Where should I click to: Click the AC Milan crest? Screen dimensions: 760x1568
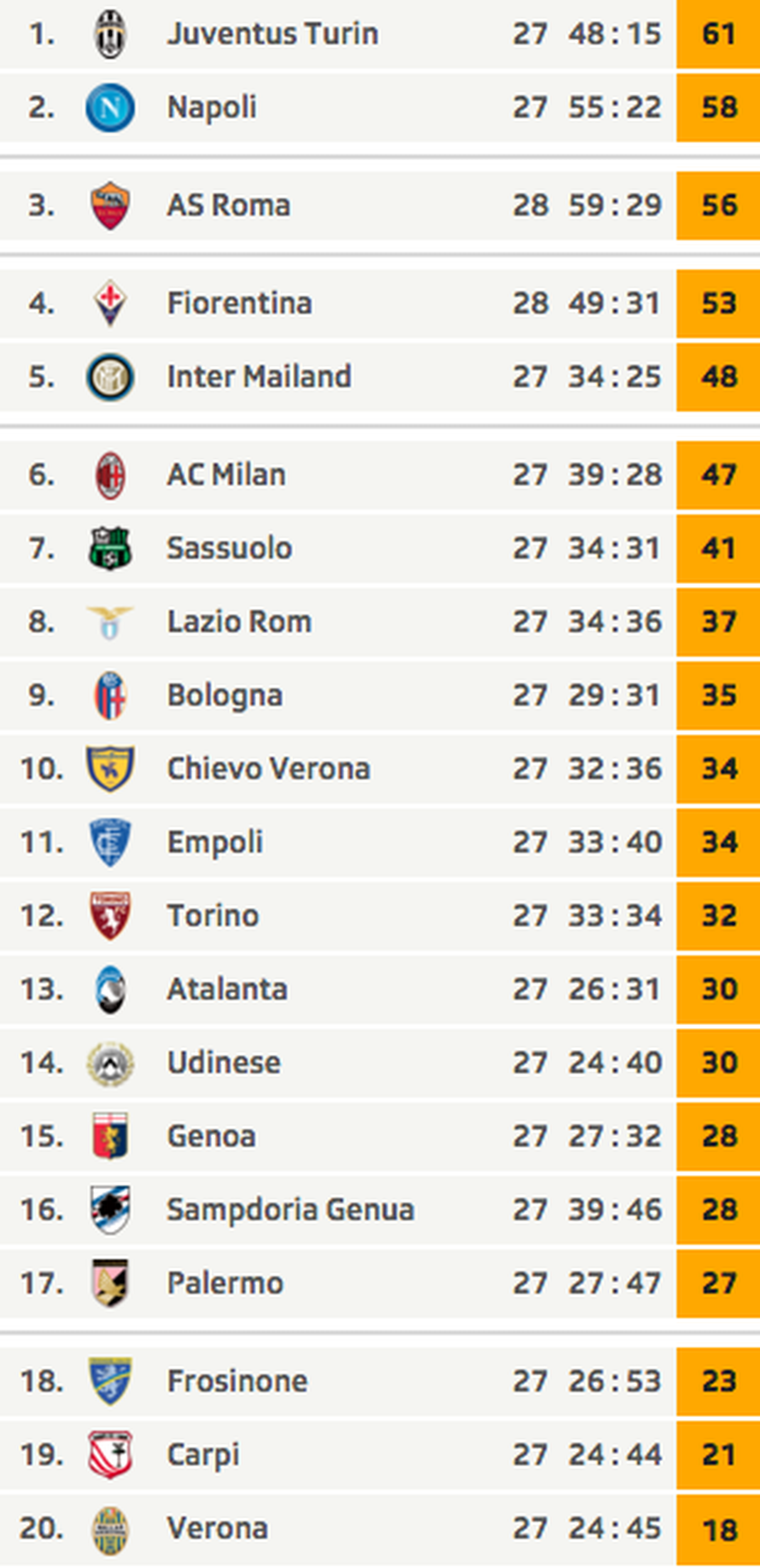coord(110,475)
